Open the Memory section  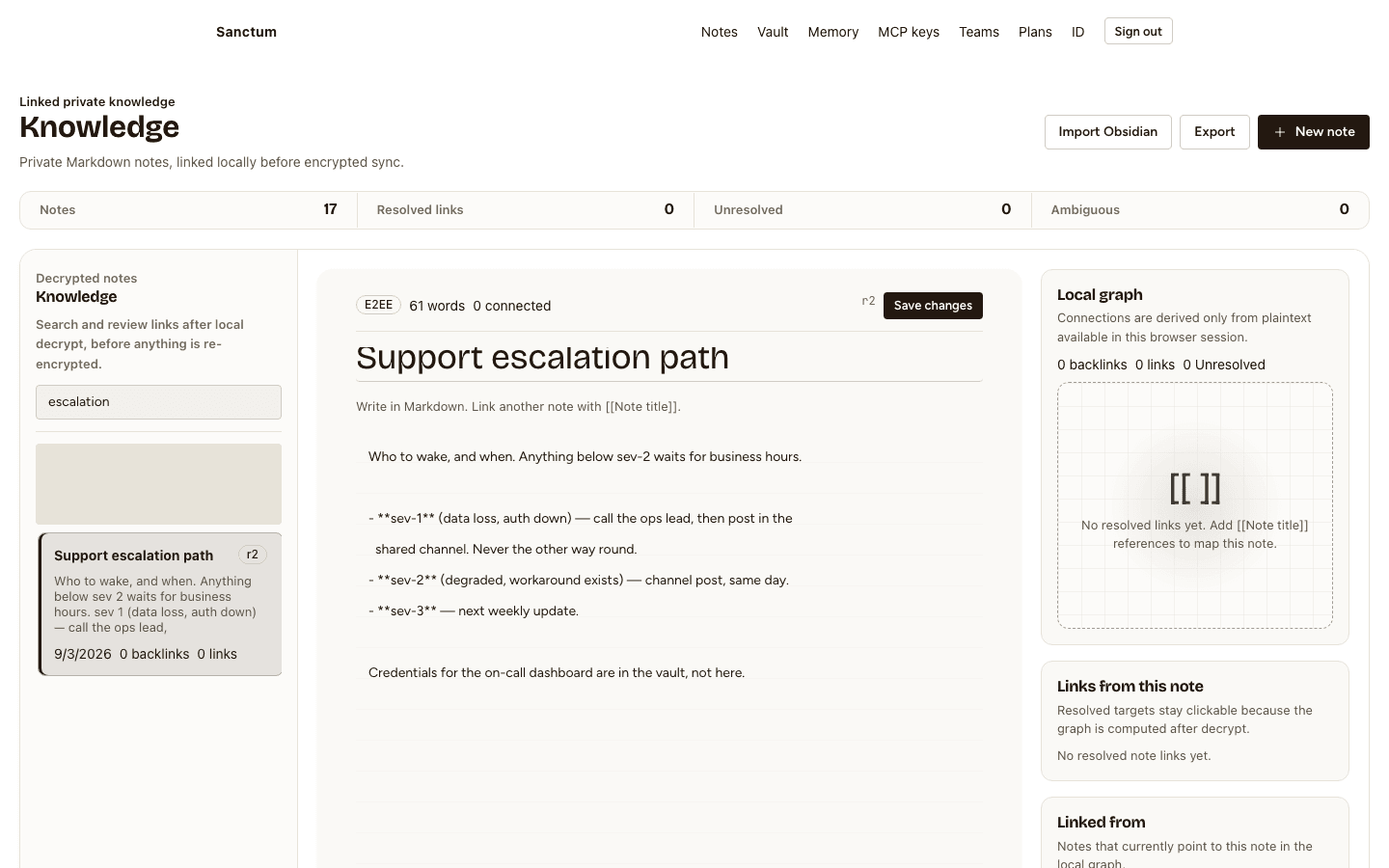pos(832,32)
